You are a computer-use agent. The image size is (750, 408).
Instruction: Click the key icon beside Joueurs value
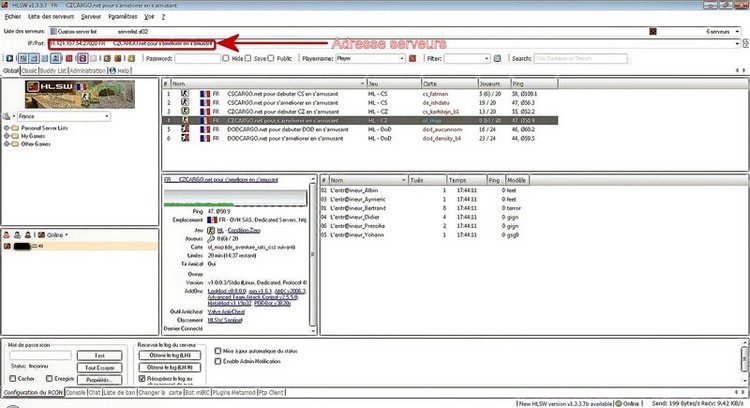pos(211,238)
